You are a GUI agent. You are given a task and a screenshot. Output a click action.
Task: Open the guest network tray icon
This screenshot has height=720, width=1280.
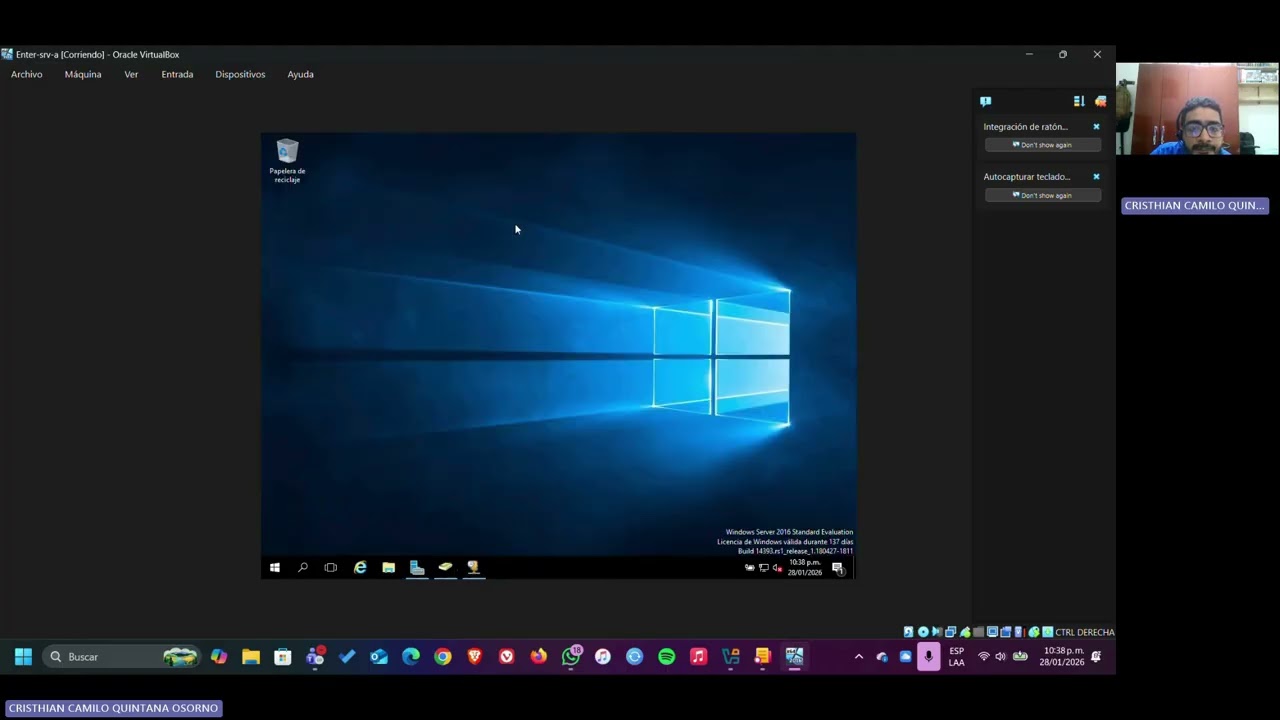[x=764, y=568]
